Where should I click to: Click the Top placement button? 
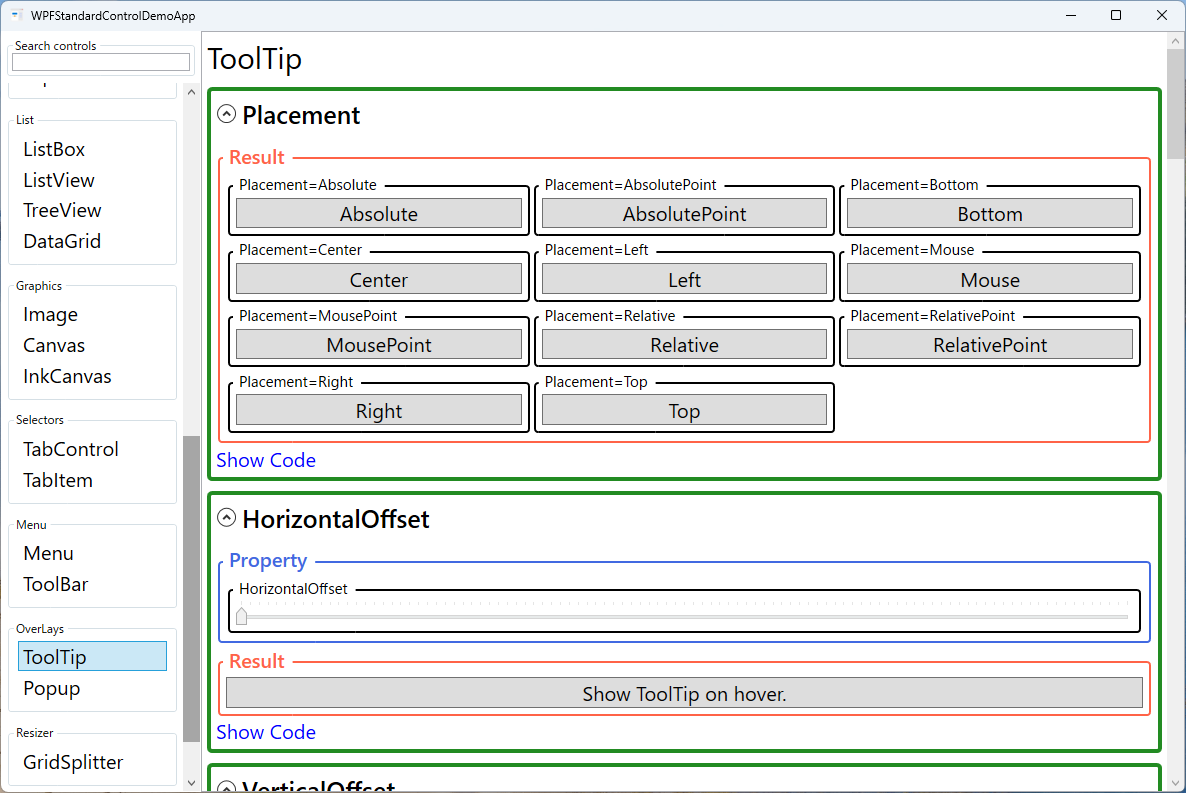pyautogui.click(x=685, y=410)
